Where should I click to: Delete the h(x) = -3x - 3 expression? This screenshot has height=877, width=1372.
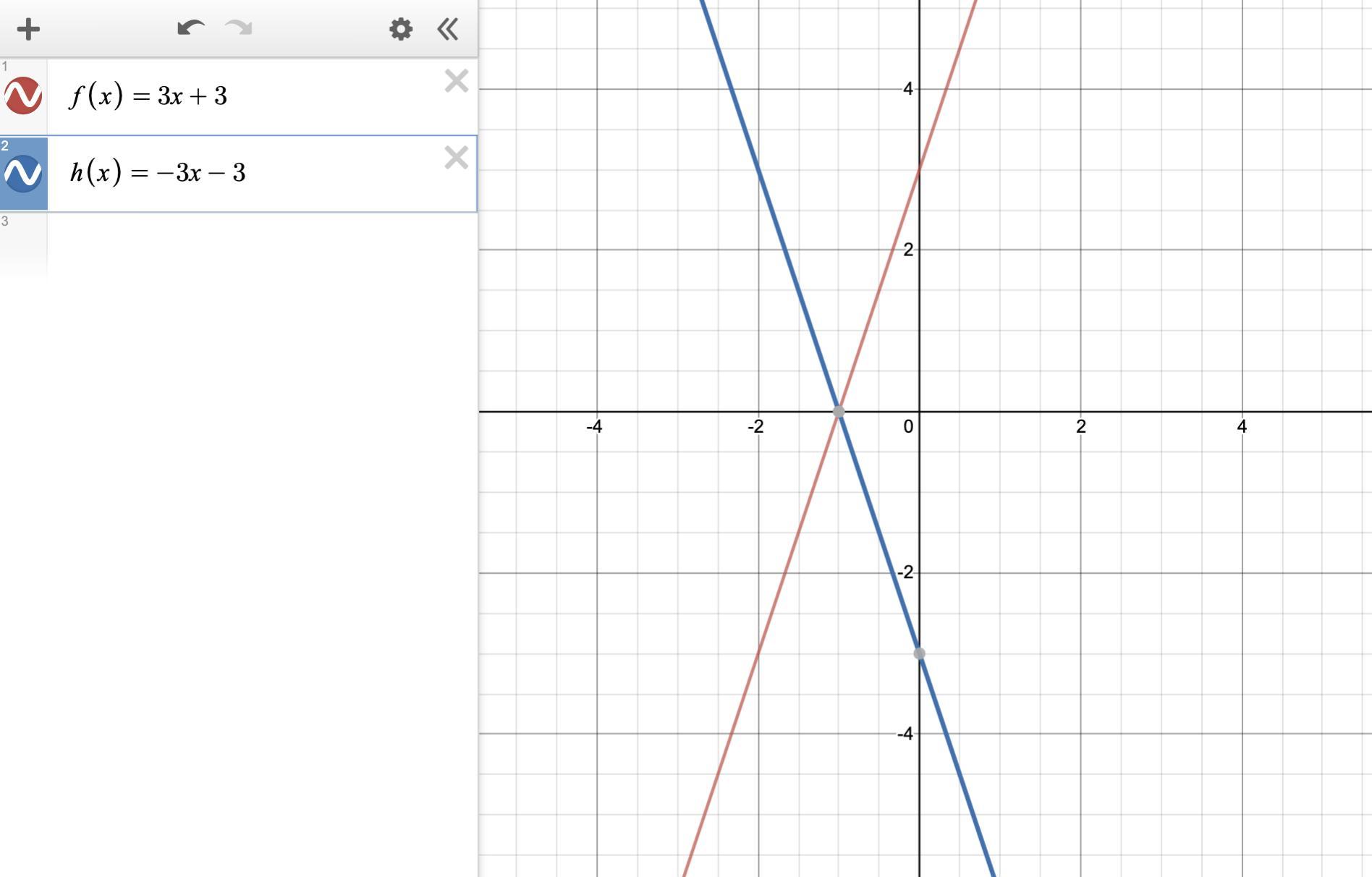[457, 158]
